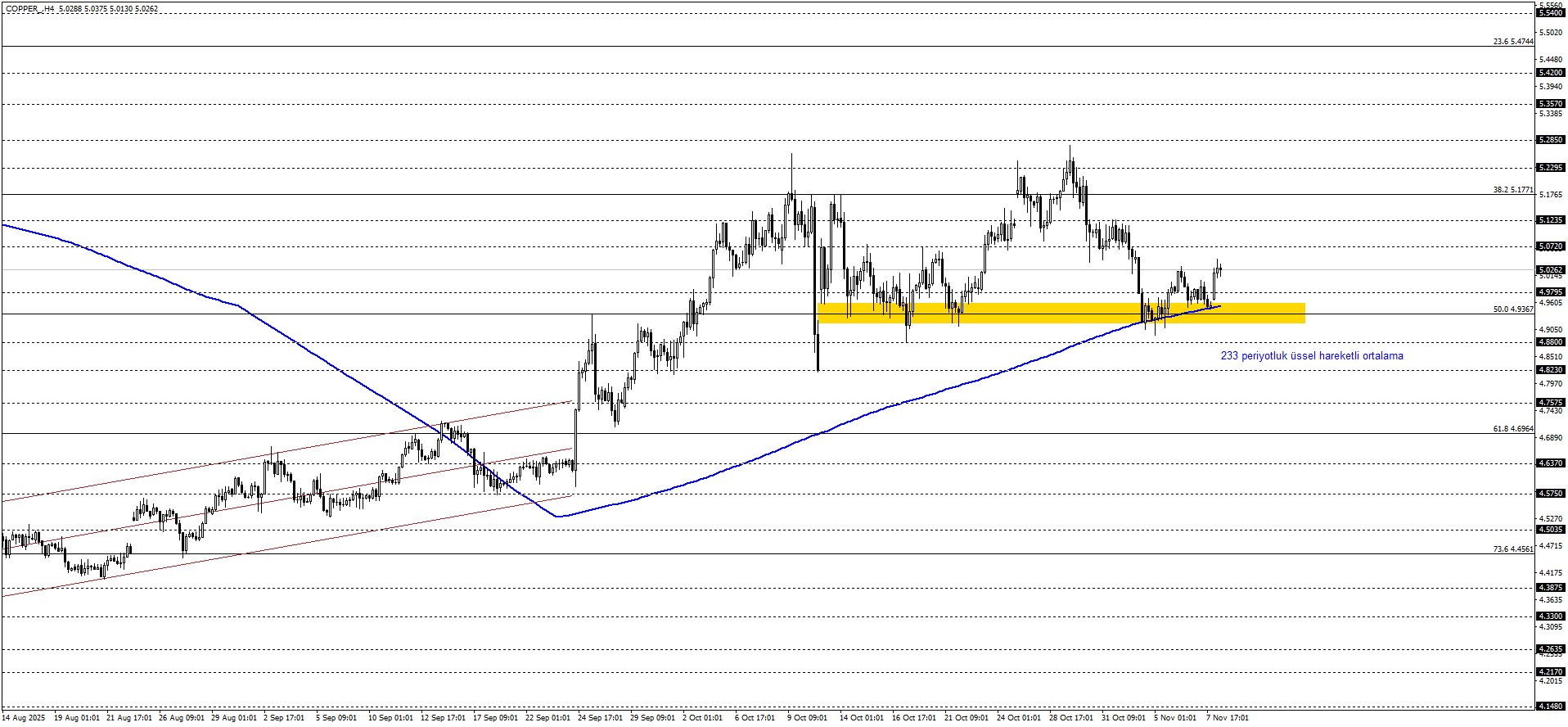Select the 73.6 4.4561 Fibonacci label
This screenshot has width=1568, height=727.
[1512, 549]
